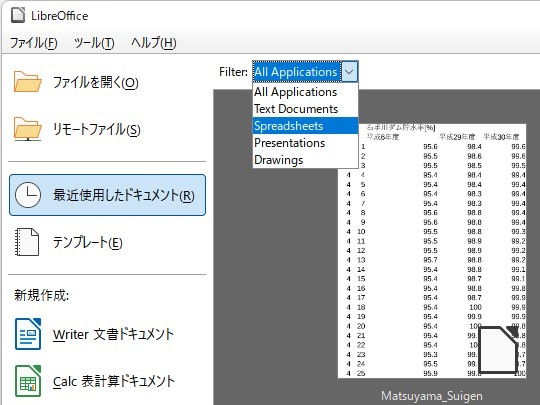540x405 pixels.
Task: Open the ファイル(F) menu
Action: pyautogui.click(x=33, y=43)
